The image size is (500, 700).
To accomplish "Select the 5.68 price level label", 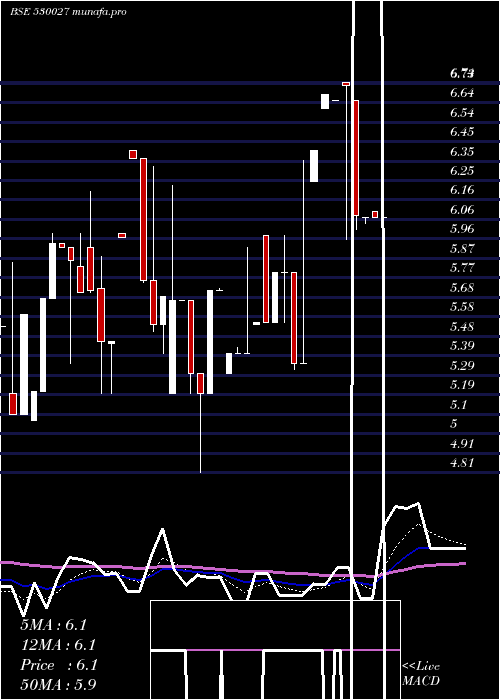I will (462, 288).
